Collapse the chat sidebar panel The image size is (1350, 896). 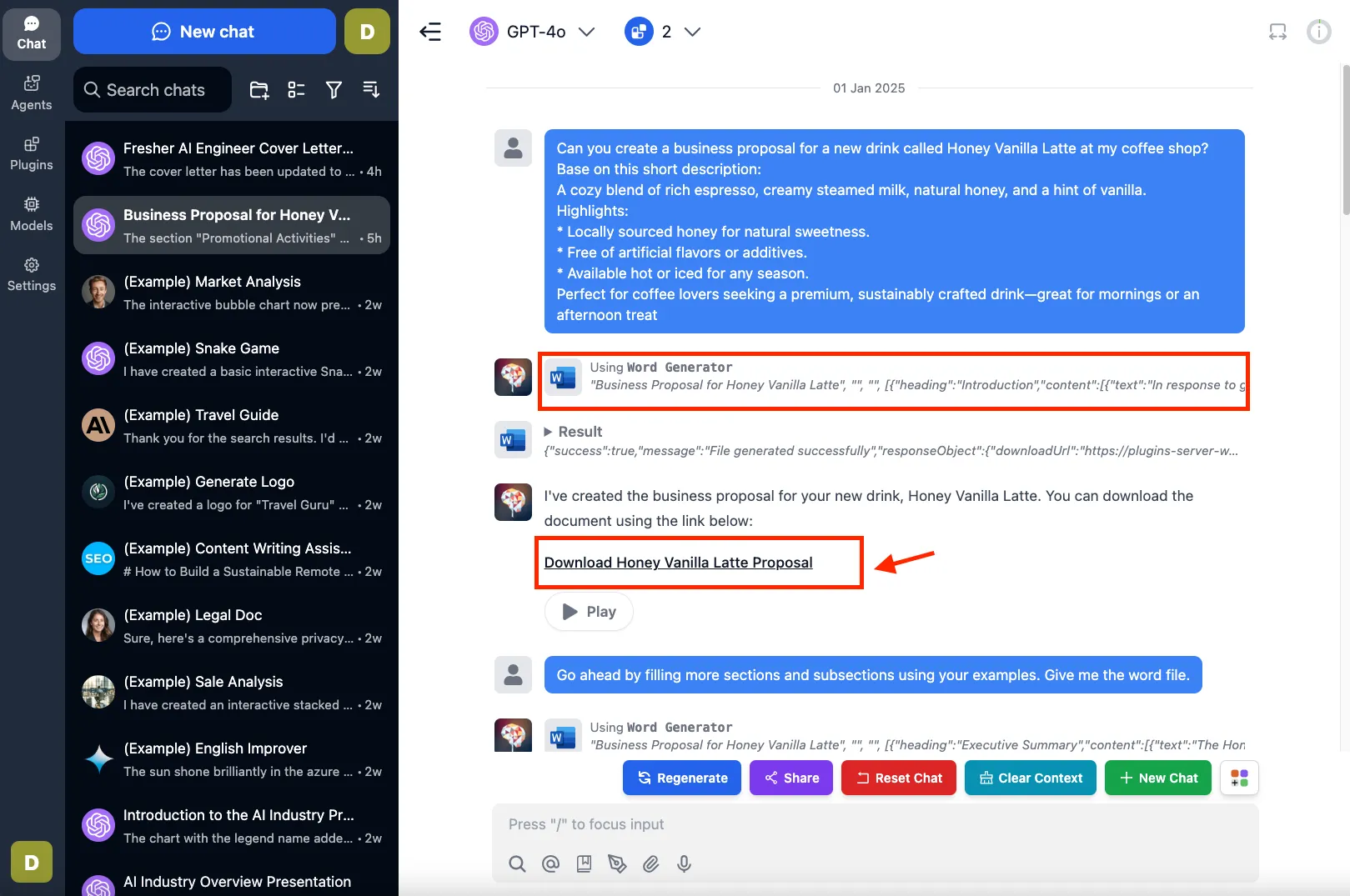pos(430,32)
